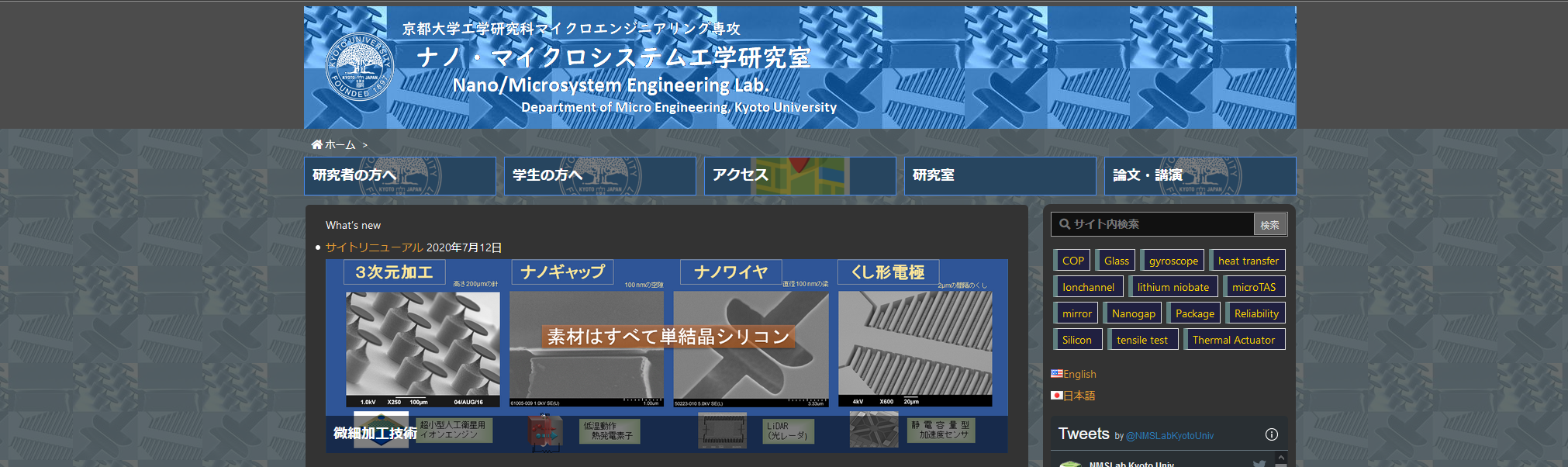Select the gyroscope tag
Screen dimensions: 1568x467
tap(1173, 261)
